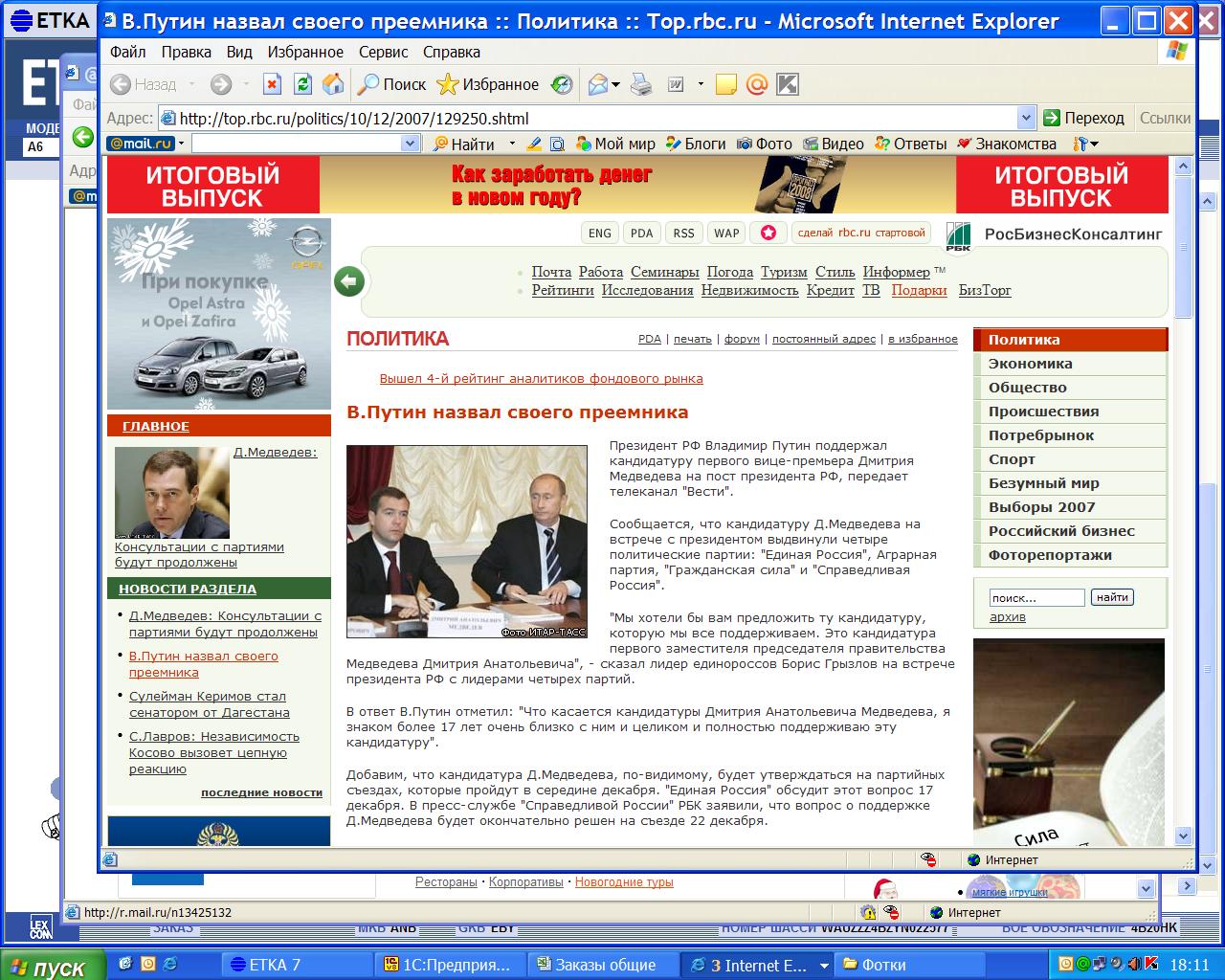This screenshot has height=980, width=1225.
Task: Open the History toolbar icon
Action: [x=562, y=85]
